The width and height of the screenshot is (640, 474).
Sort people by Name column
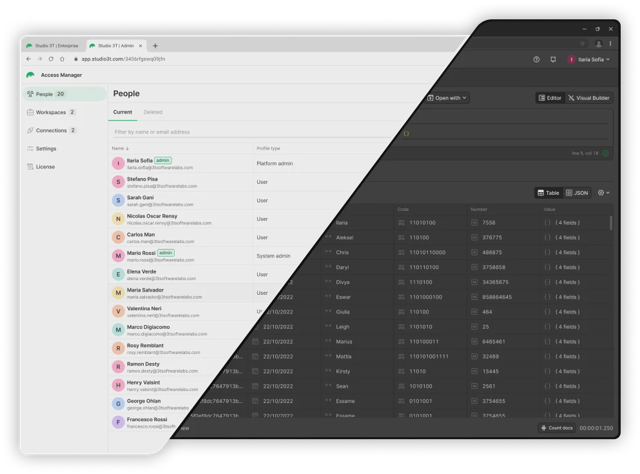point(120,149)
